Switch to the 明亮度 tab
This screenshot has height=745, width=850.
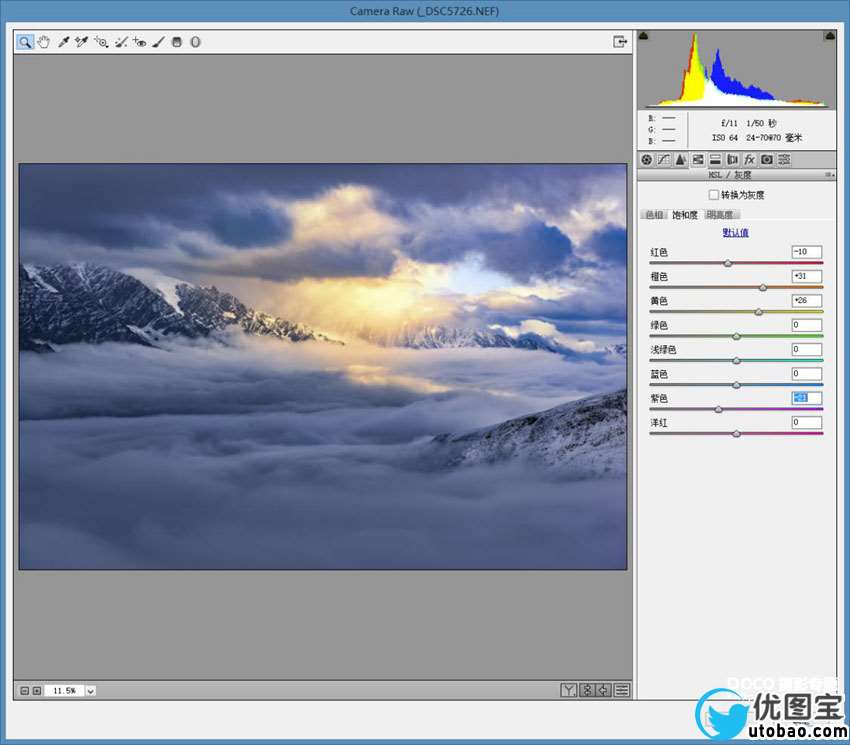[x=720, y=214]
